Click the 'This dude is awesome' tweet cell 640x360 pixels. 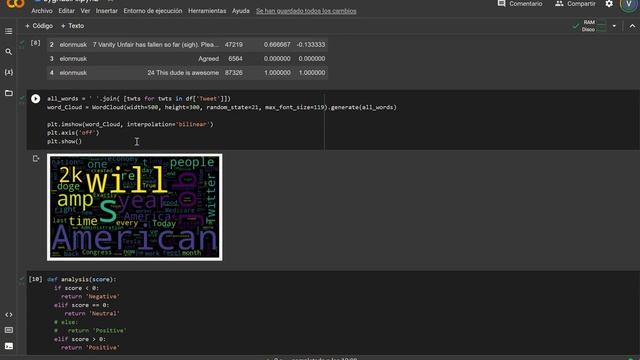[x=183, y=73]
